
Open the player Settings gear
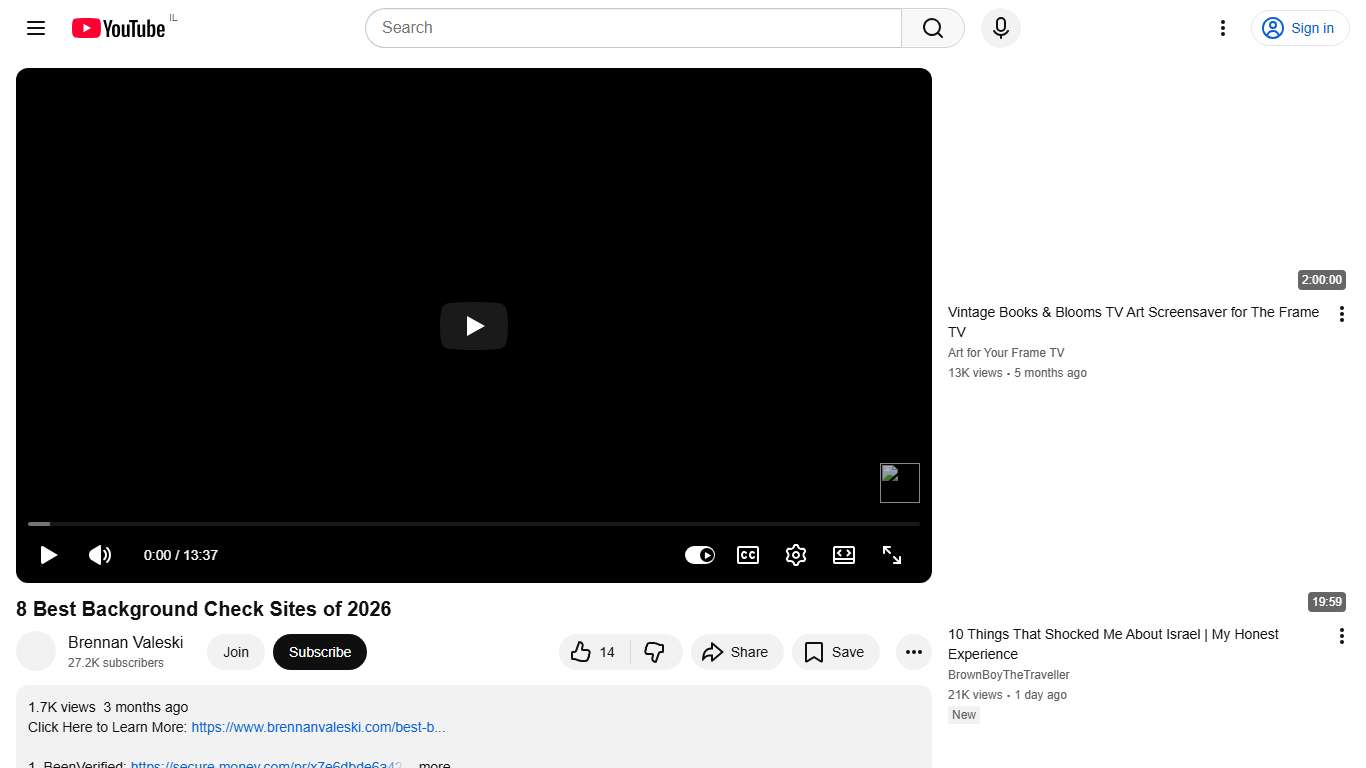pos(796,555)
